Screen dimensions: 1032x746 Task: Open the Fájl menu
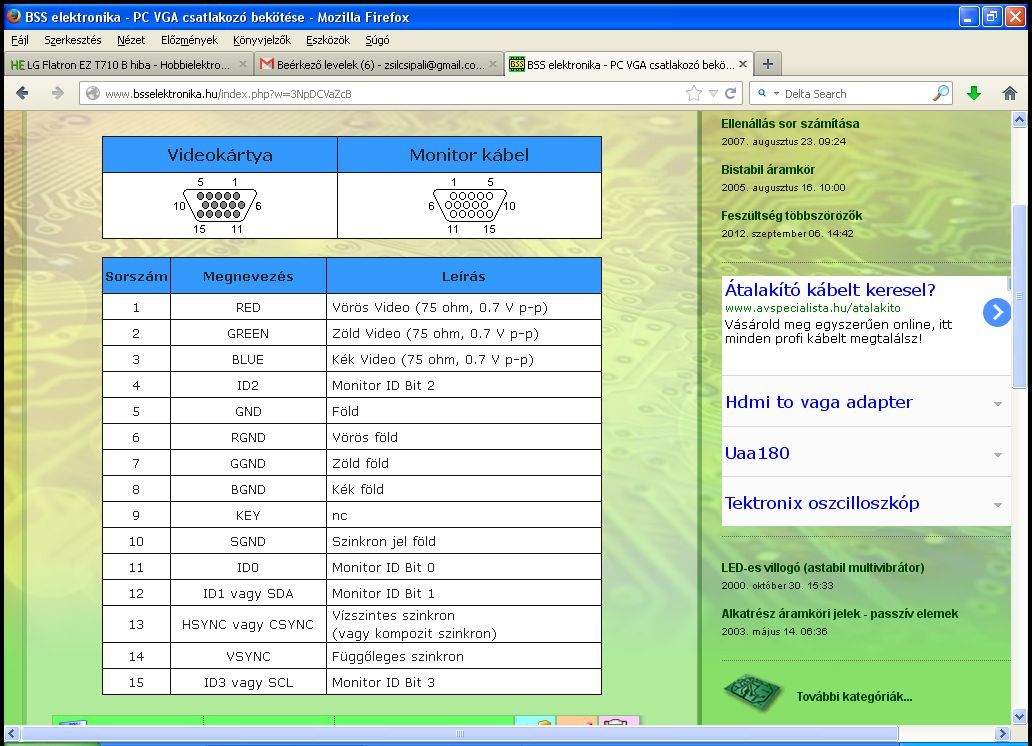click(x=20, y=40)
